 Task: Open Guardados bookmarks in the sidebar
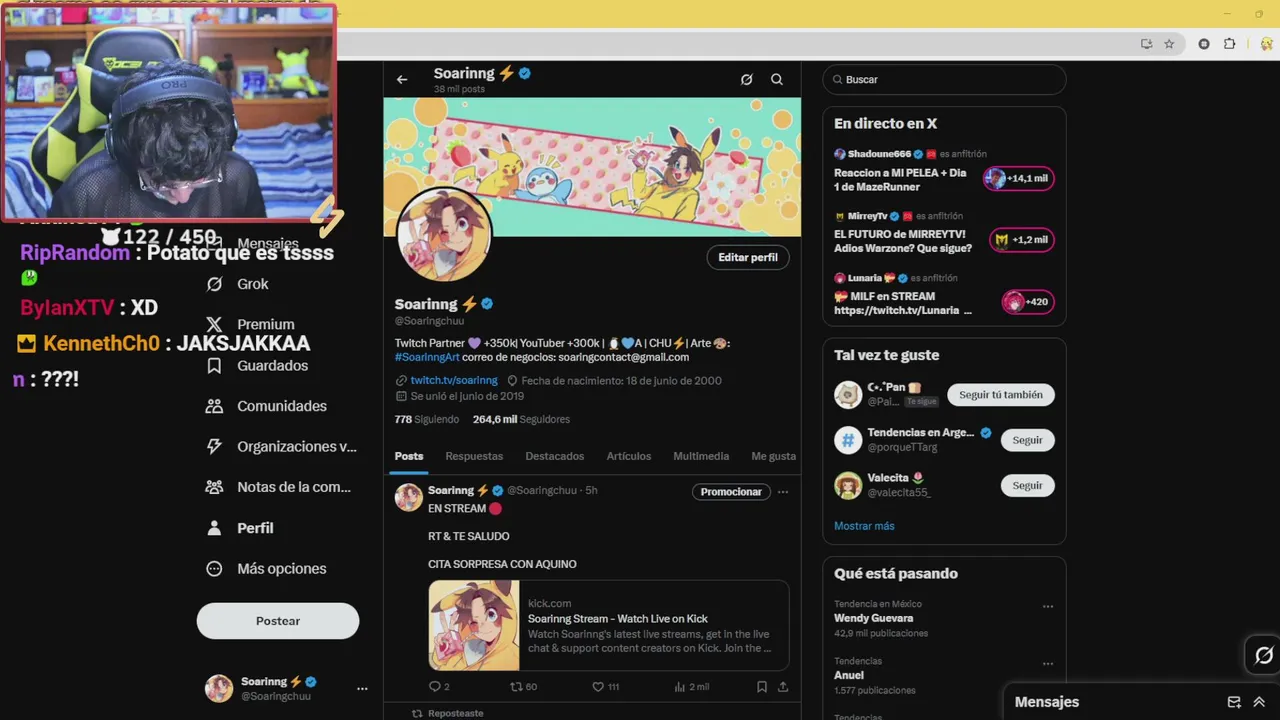tap(256, 366)
